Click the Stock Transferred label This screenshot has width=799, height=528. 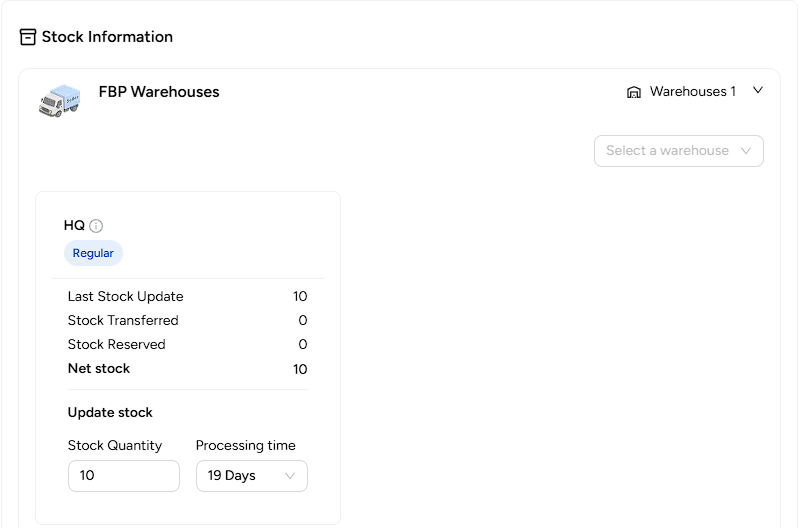123,321
